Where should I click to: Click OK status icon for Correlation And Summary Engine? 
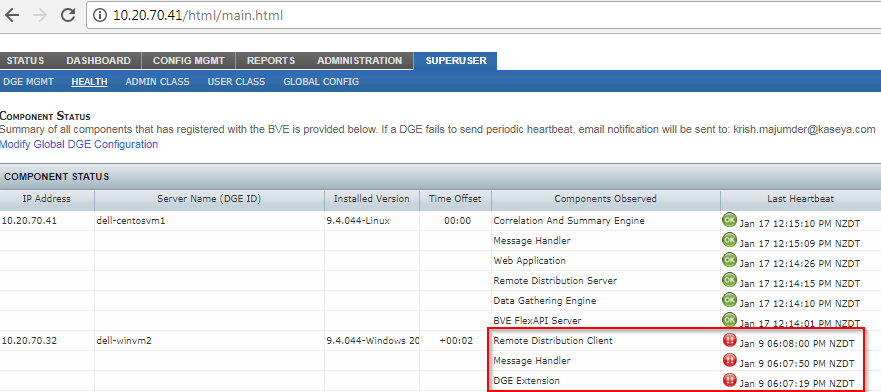(x=729, y=220)
